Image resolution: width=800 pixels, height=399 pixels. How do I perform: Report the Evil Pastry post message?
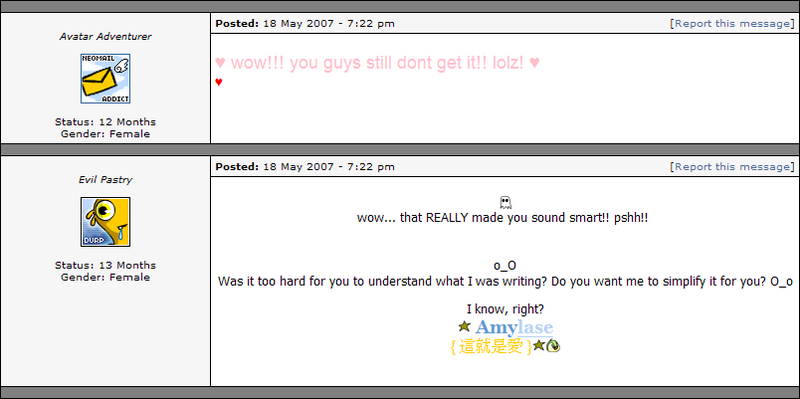(x=732, y=167)
